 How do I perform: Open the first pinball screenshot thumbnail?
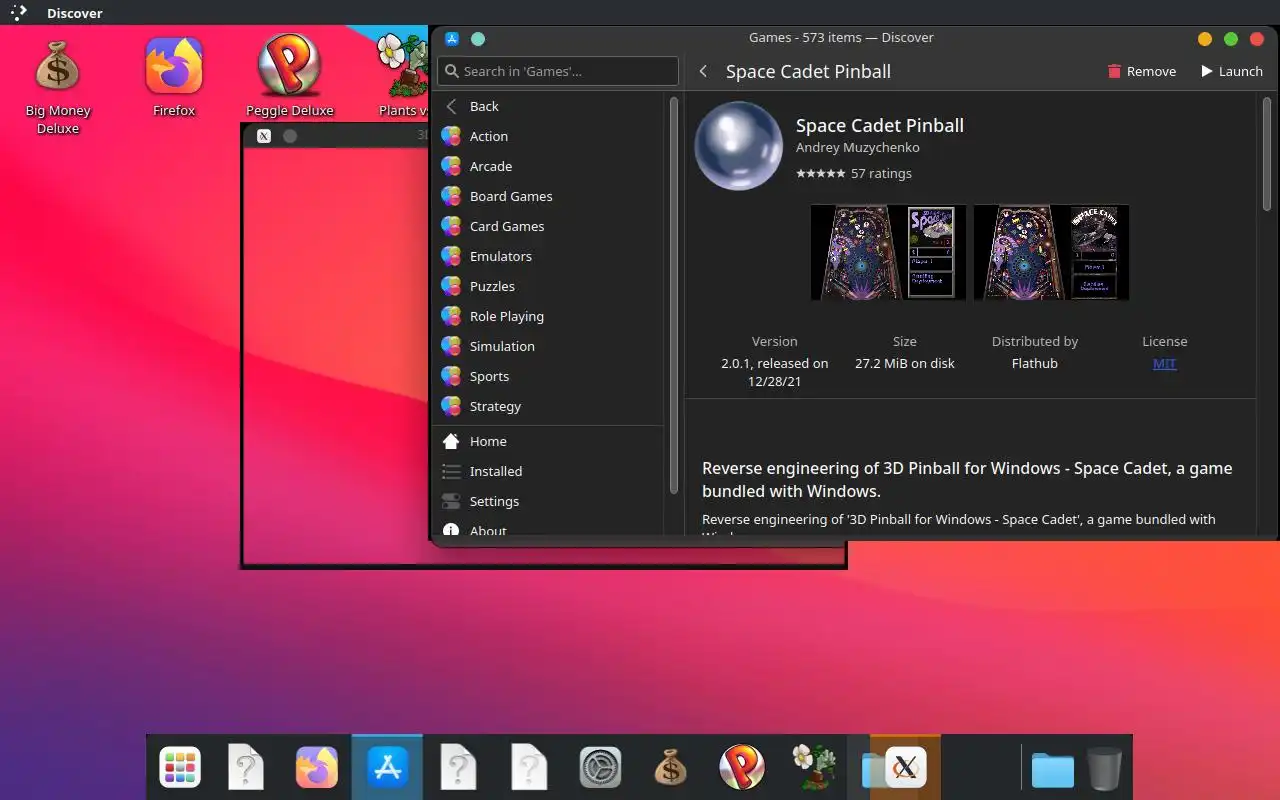point(888,252)
